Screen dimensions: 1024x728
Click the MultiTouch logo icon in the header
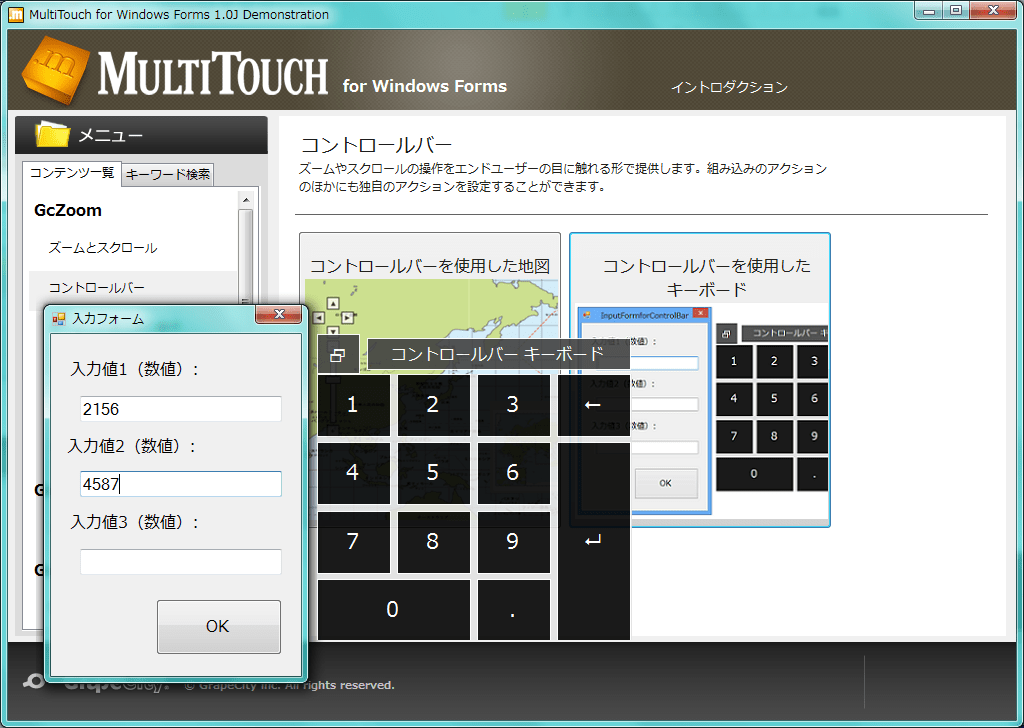[55, 70]
